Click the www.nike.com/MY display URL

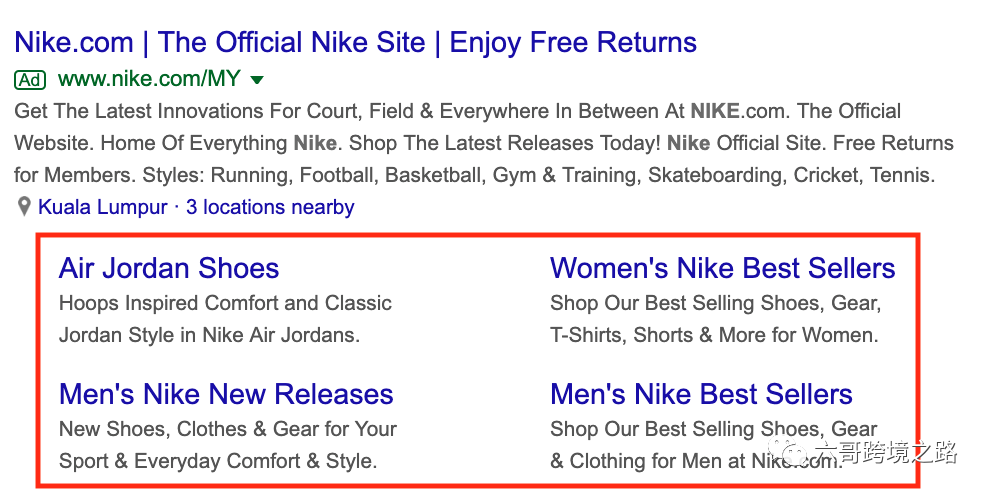coord(149,79)
